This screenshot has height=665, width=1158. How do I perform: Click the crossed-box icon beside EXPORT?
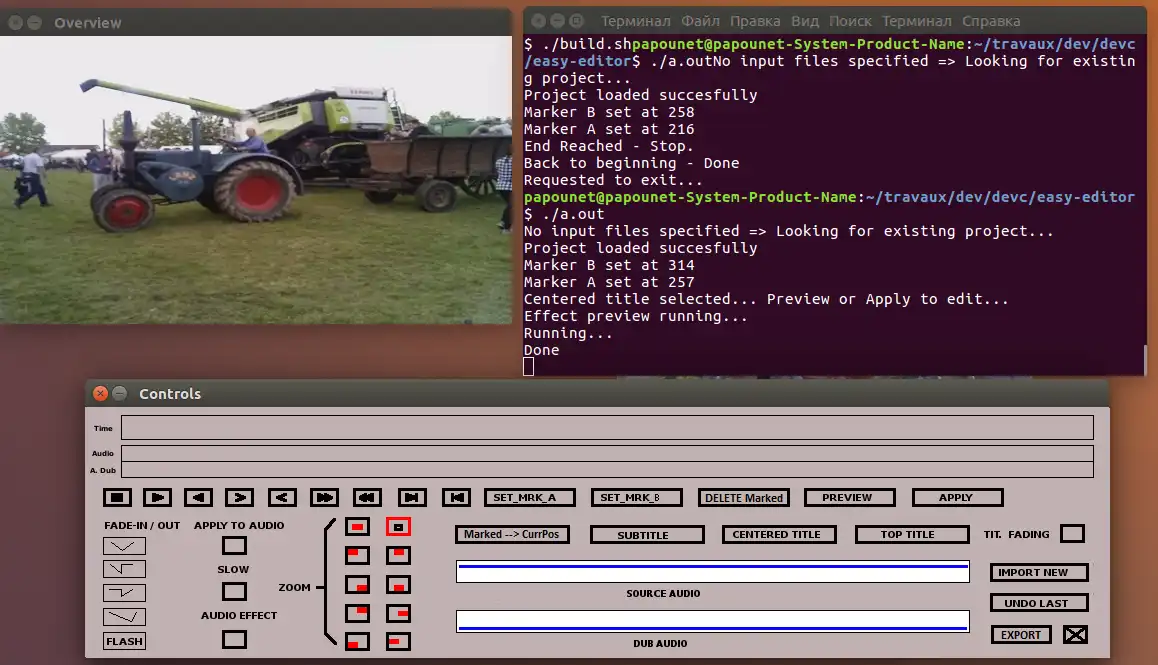tap(1075, 634)
